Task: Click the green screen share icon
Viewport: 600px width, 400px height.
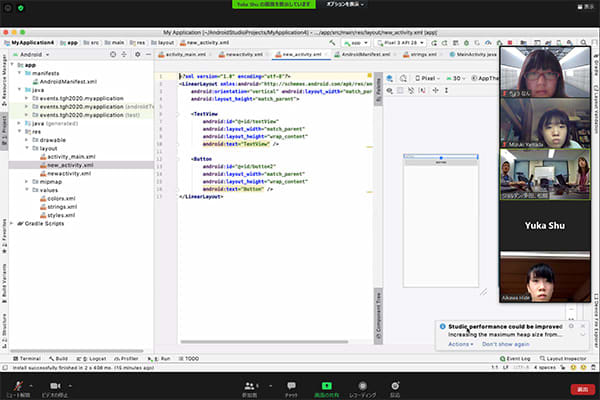Action: coord(325,385)
